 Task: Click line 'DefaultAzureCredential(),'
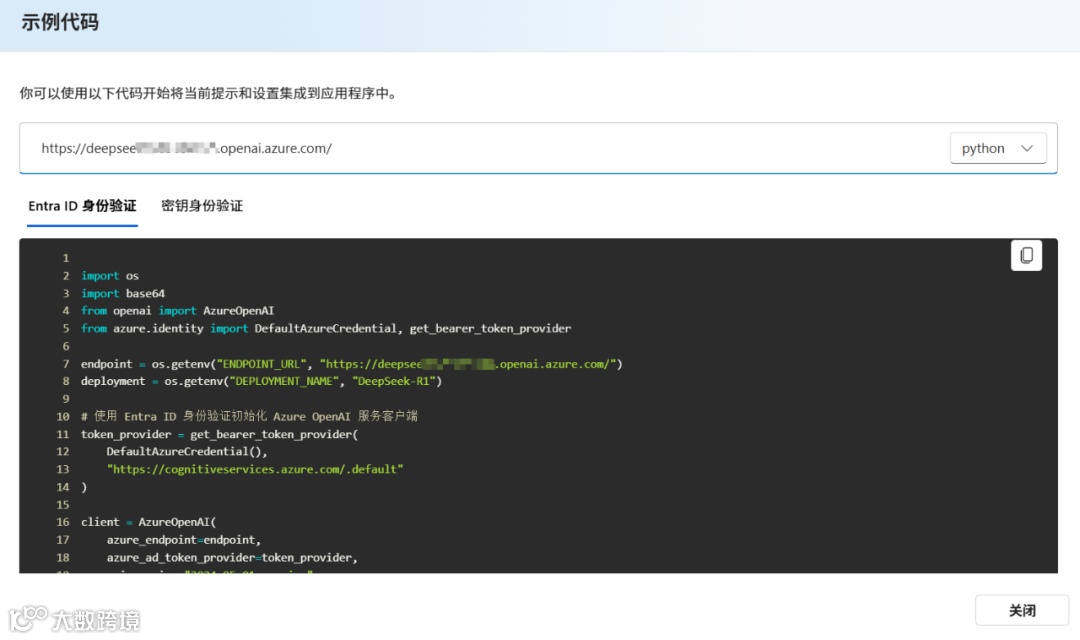coord(187,451)
